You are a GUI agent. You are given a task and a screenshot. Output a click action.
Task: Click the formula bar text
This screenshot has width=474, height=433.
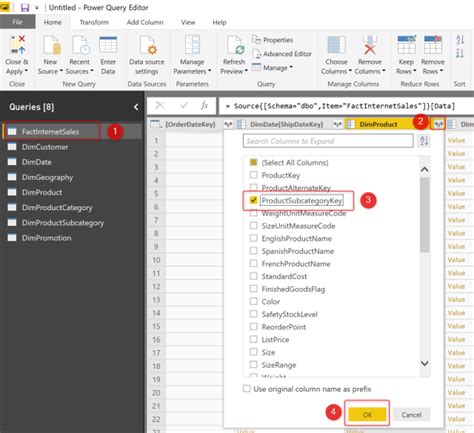340,106
